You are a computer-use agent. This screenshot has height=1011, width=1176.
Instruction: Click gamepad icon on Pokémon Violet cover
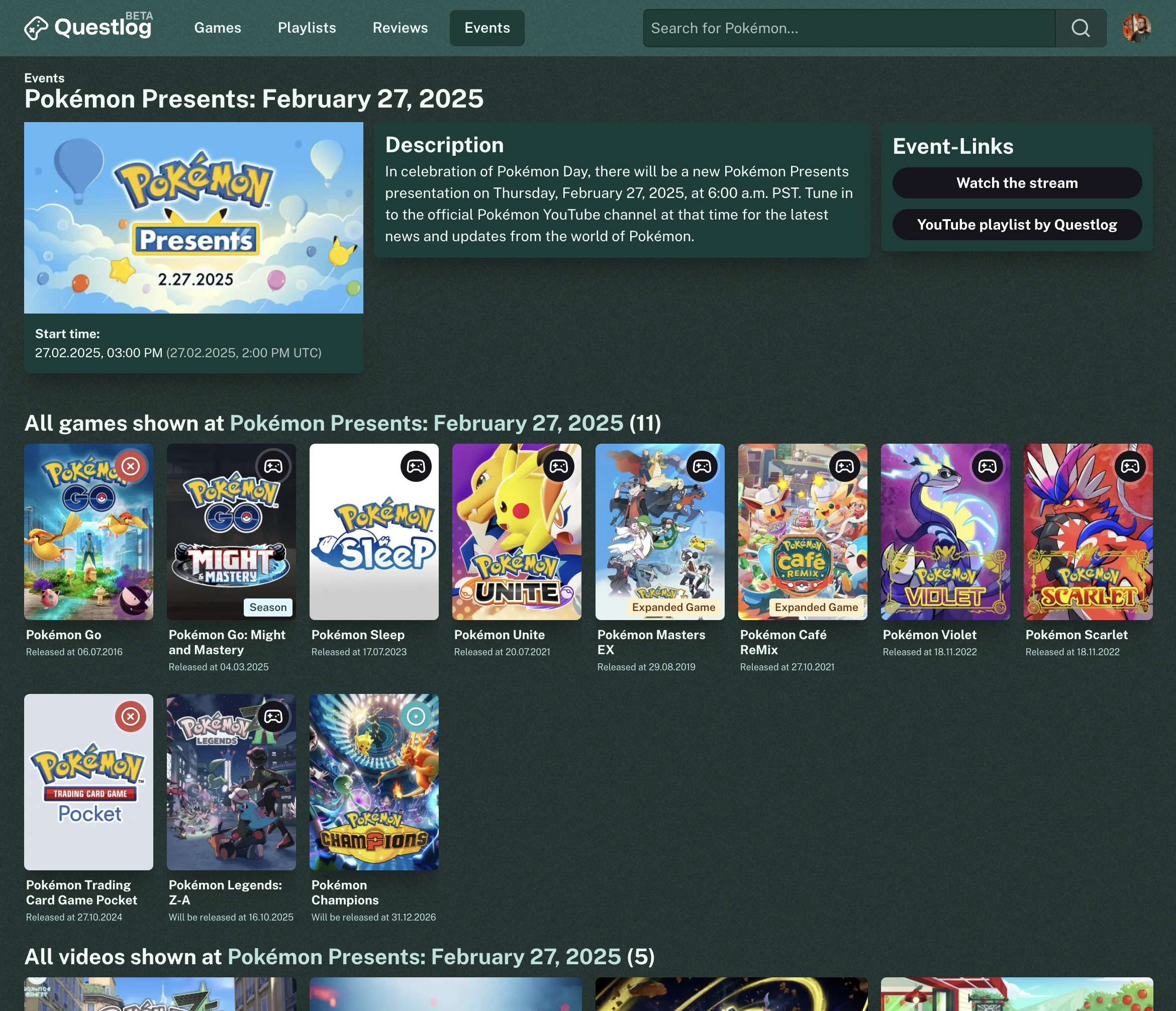pos(988,466)
